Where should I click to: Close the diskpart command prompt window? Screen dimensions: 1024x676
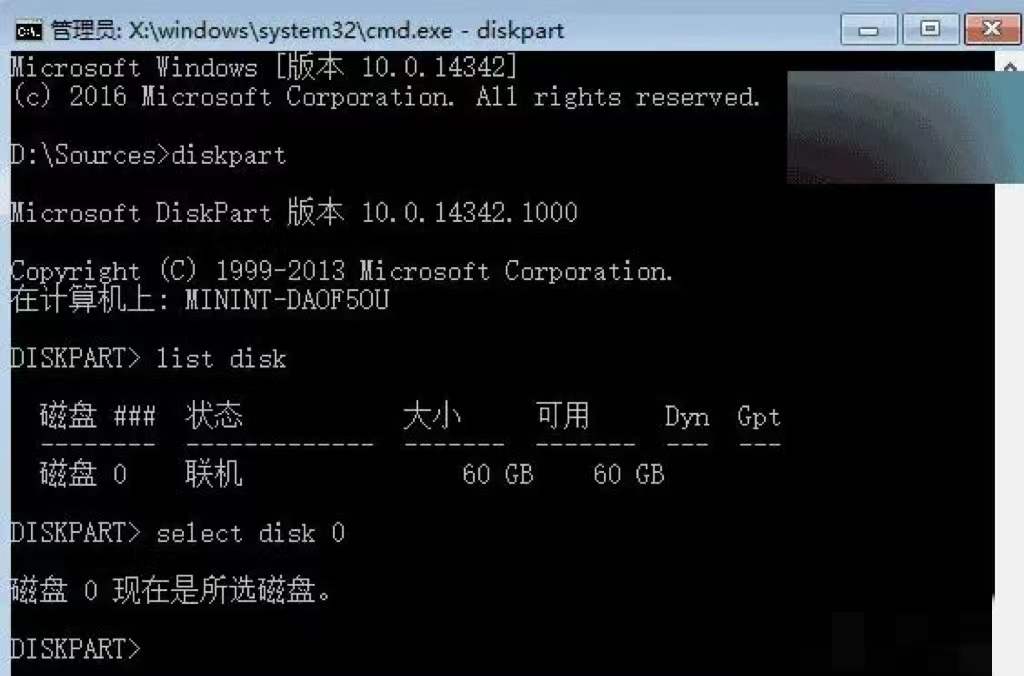[992, 29]
